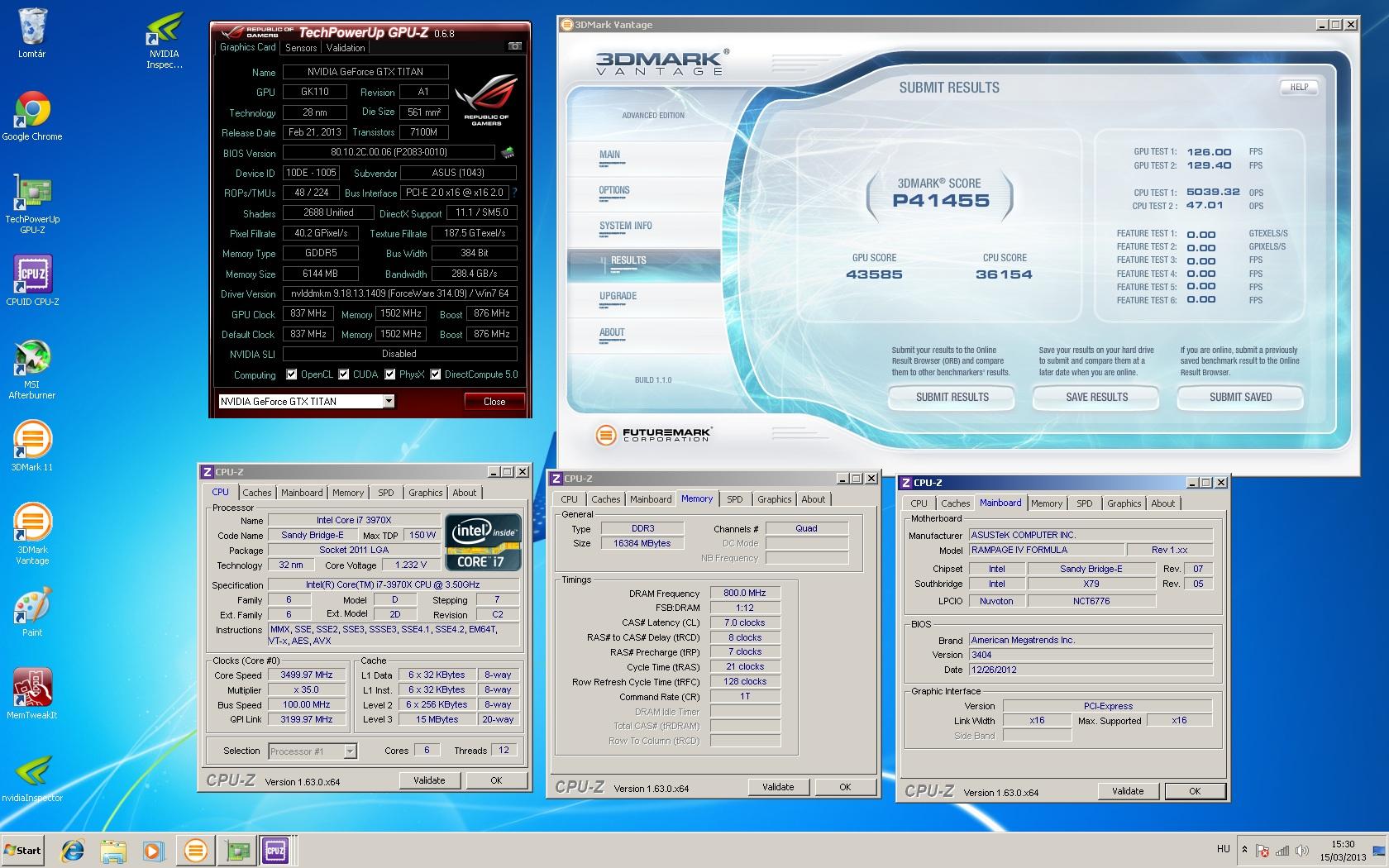
Task: Click the network signal icon in system tray
Action: [1282, 850]
